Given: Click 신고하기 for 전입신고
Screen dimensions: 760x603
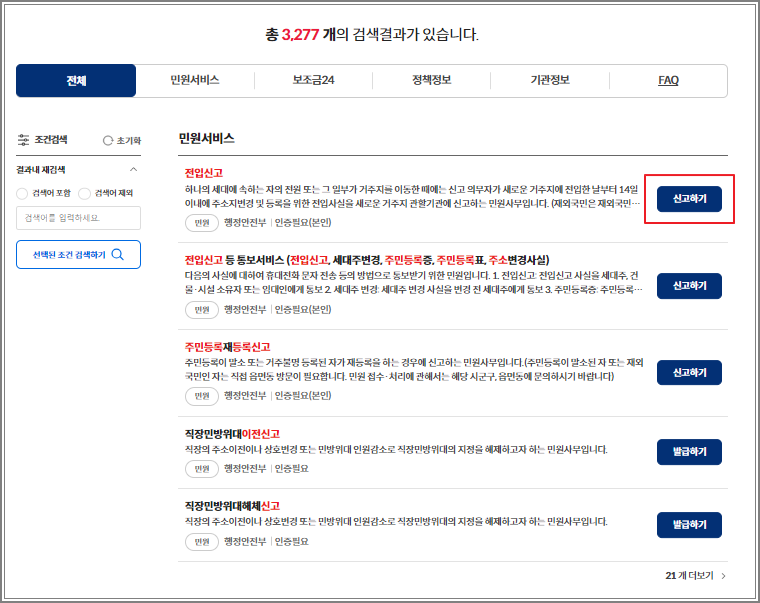Looking at the screenshot, I should click(689, 199).
